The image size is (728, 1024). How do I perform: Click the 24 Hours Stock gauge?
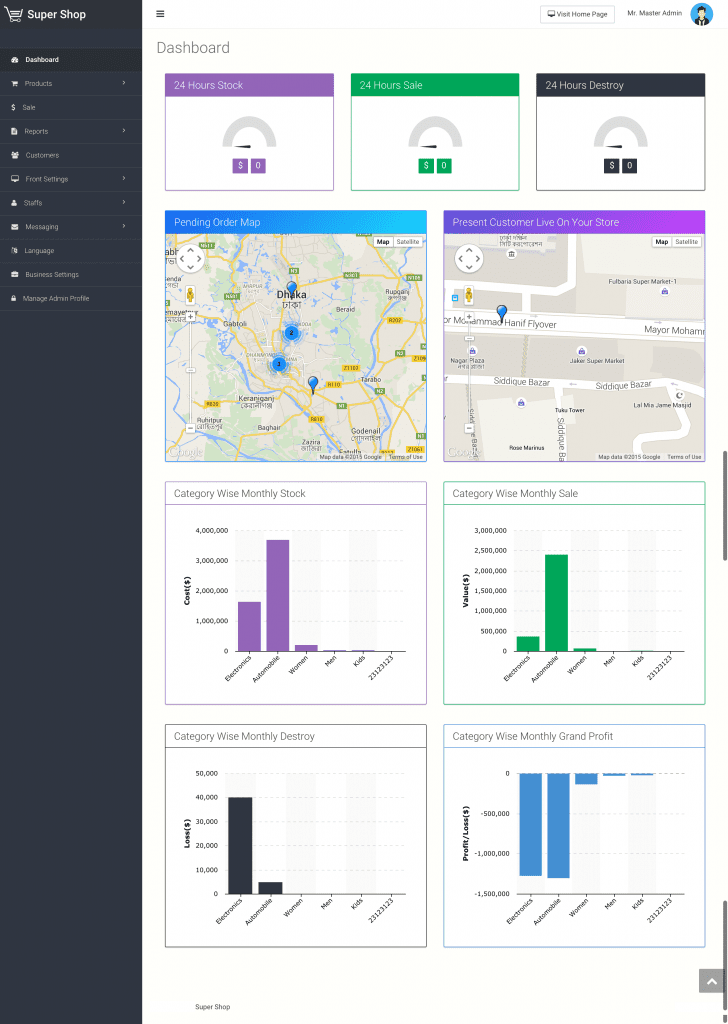click(249, 133)
